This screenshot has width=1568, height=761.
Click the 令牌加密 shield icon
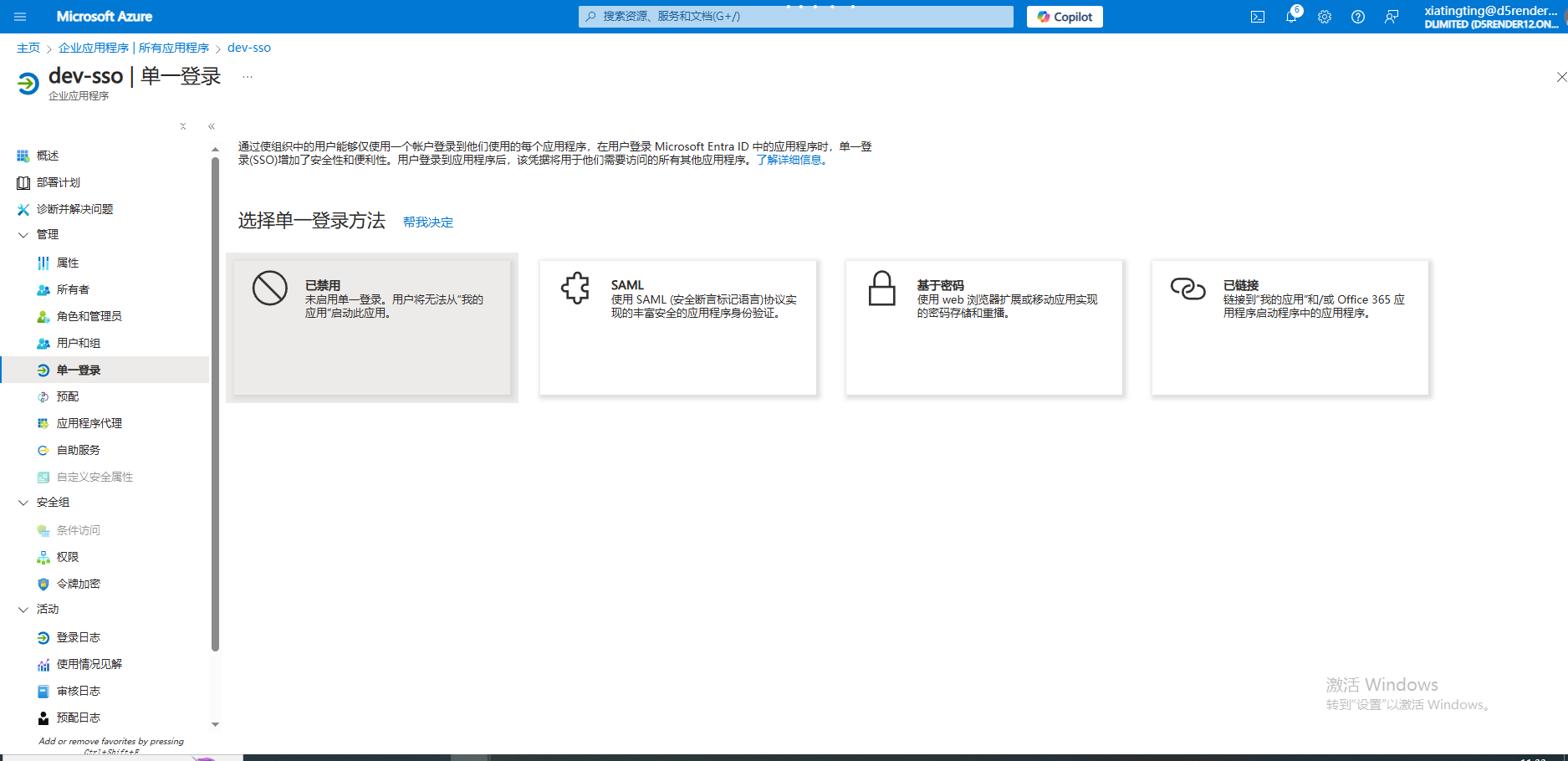[x=43, y=585]
